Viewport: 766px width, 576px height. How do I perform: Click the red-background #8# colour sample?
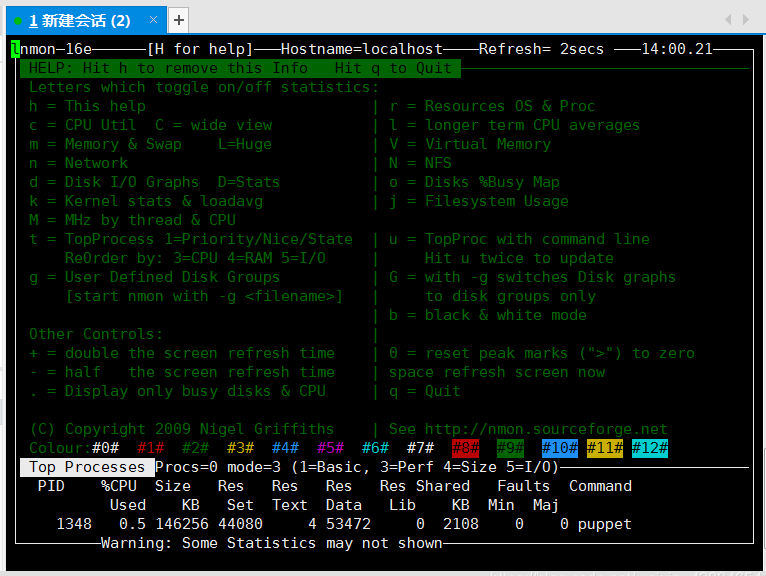466,448
